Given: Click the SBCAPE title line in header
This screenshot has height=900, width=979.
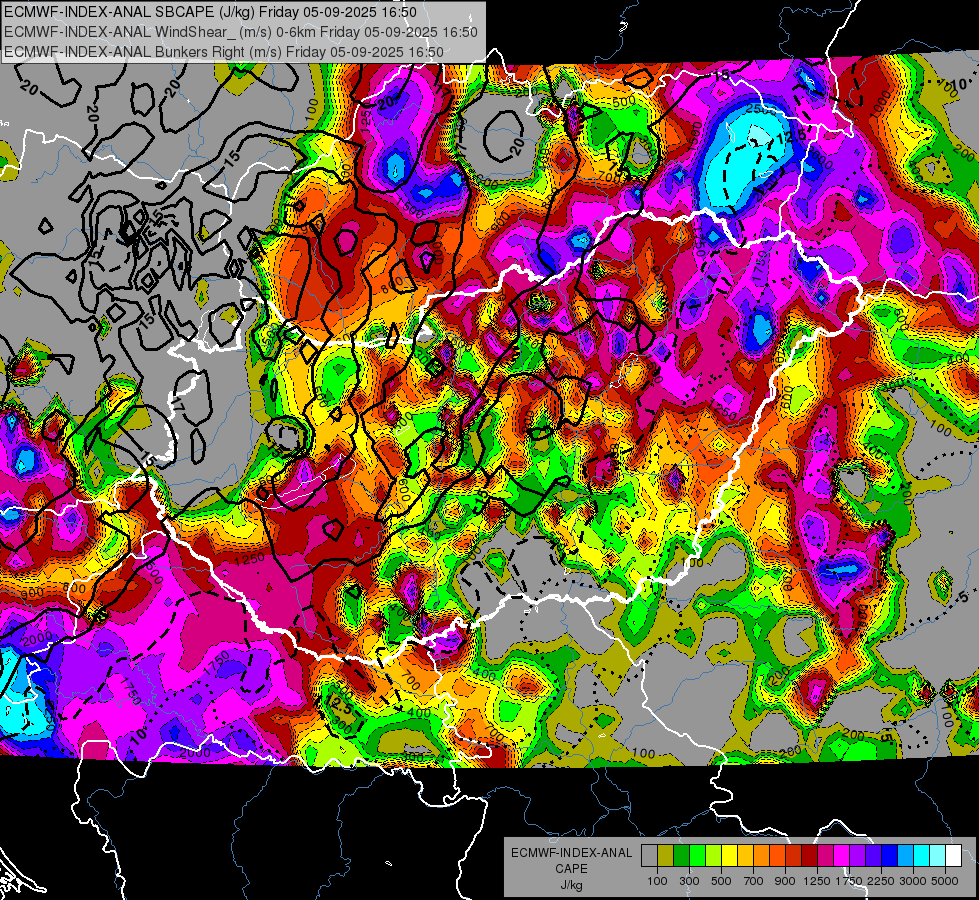Looking at the screenshot, I should pos(210,12).
